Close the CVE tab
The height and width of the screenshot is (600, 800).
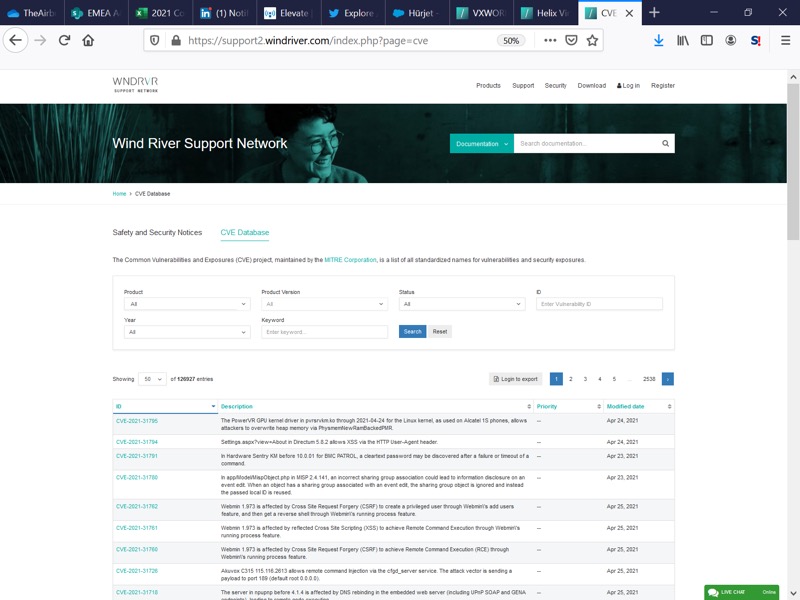click(629, 13)
